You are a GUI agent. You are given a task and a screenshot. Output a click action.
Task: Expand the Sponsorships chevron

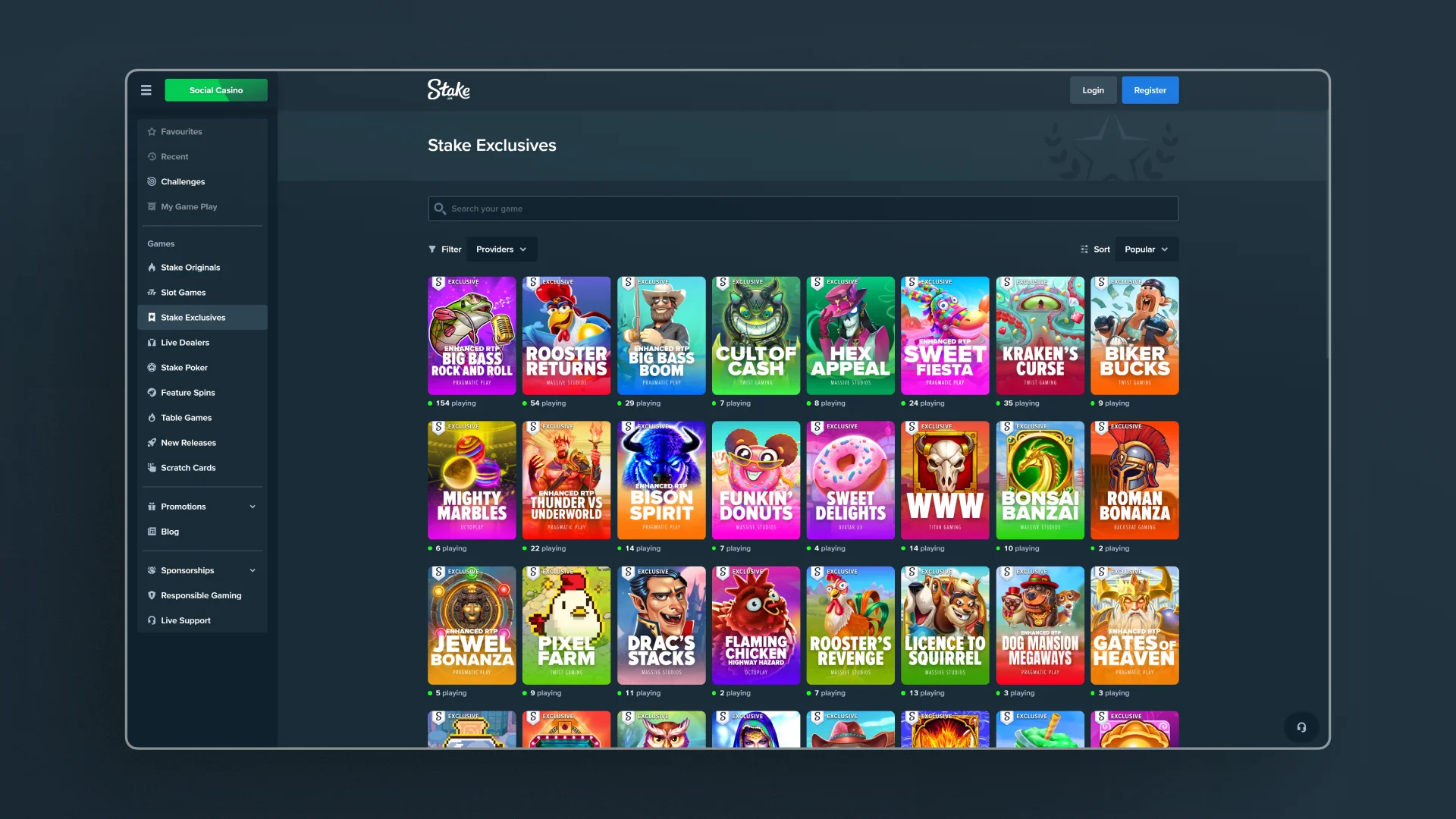(253, 570)
